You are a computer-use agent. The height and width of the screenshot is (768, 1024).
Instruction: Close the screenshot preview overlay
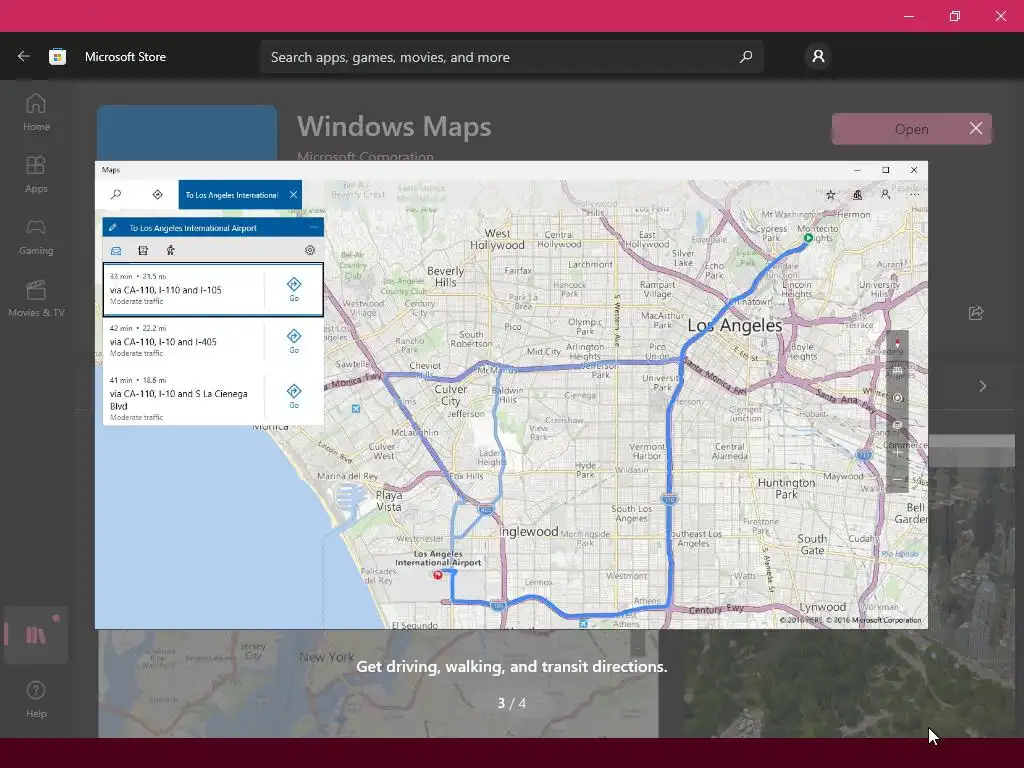tap(976, 129)
